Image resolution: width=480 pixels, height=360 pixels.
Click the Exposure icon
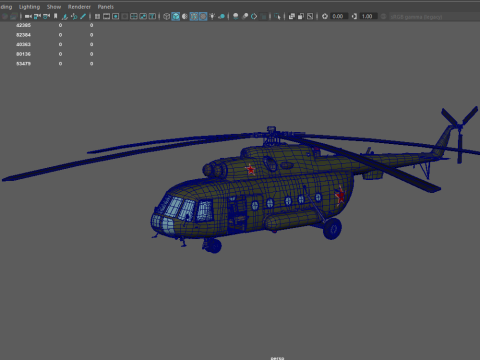(x=325, y=16)
